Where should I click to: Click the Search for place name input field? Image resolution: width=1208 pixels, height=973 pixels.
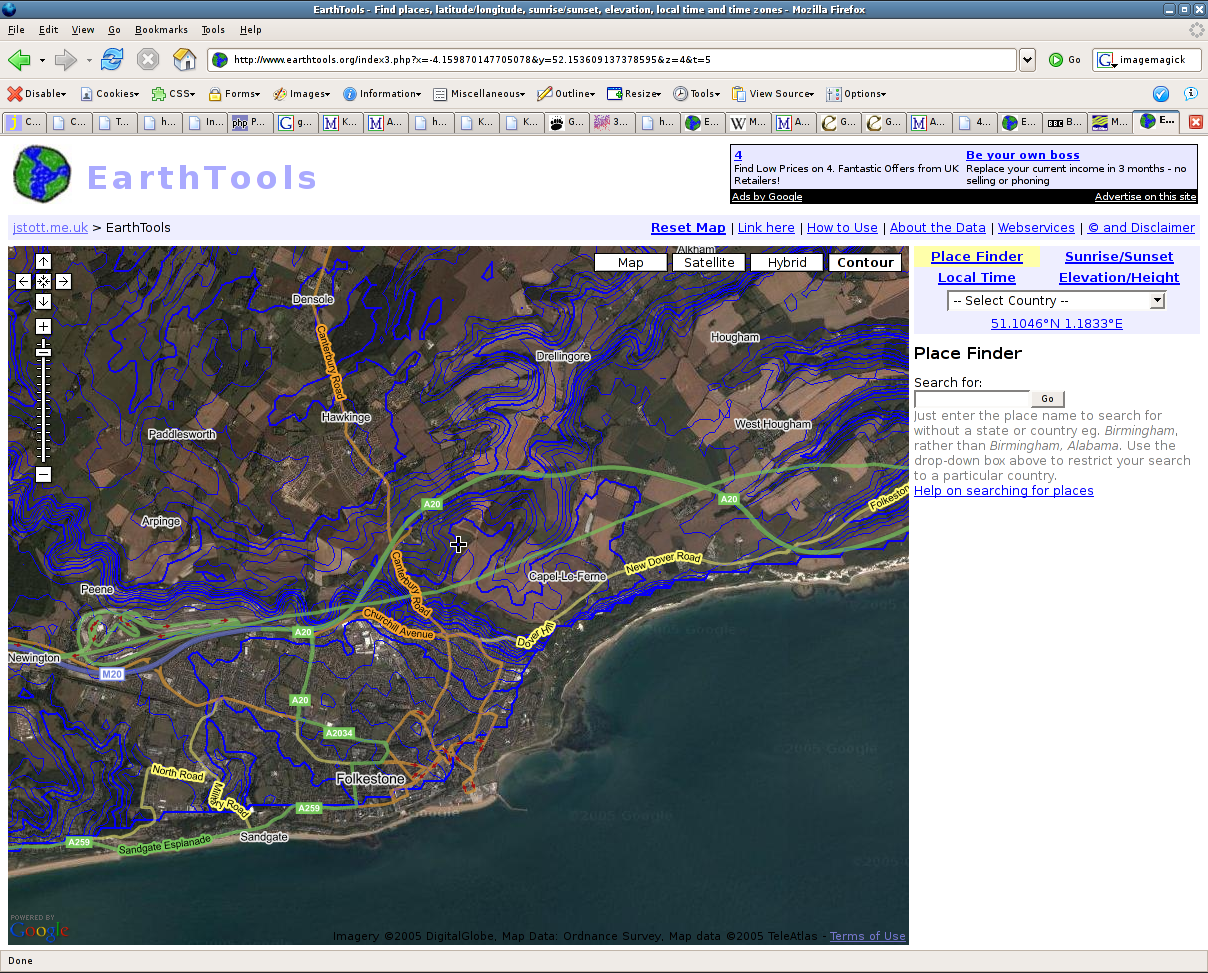tap(972, 399)
